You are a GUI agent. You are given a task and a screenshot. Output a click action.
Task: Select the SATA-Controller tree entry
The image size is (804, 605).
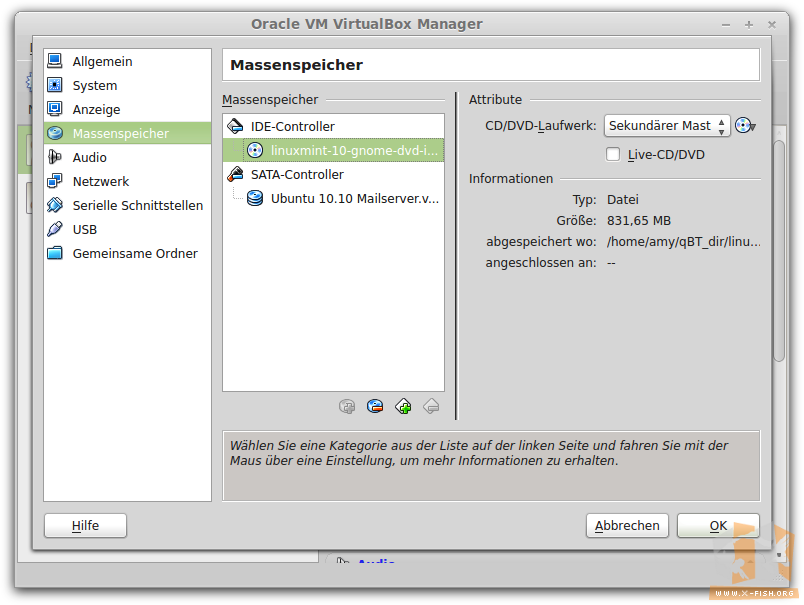(x=333, y=174)
